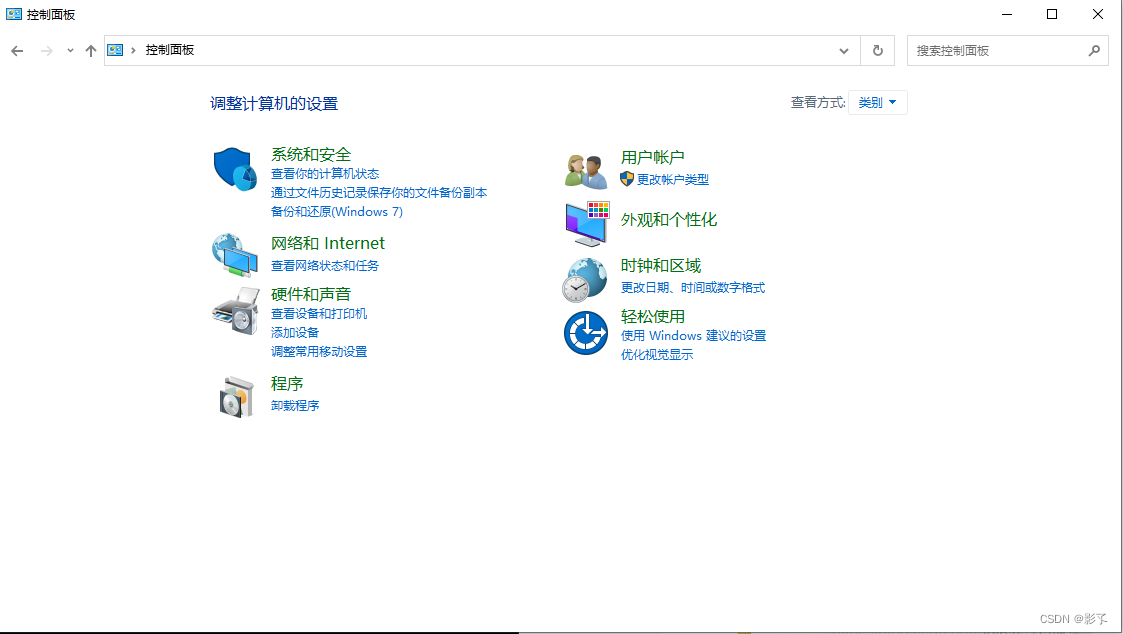
Task: Open 用户帐户 category heading
Action: tap(652, 158)
